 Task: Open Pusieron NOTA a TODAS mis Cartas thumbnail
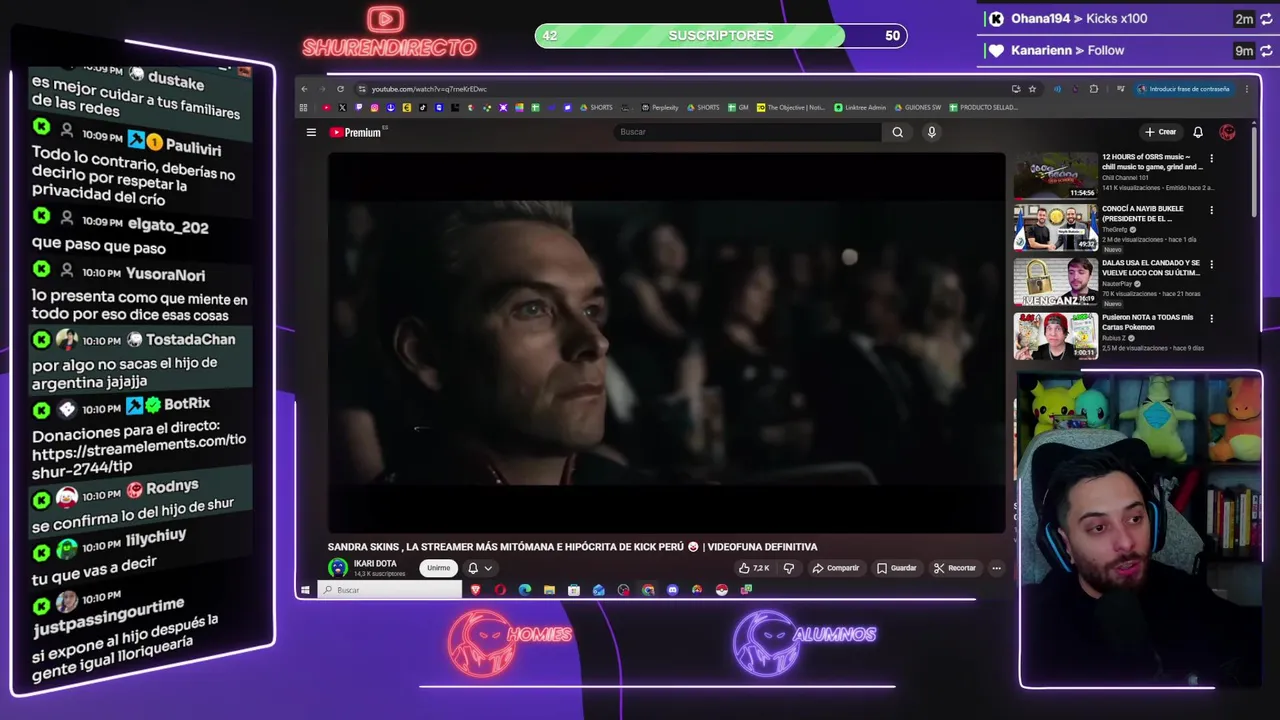pyautogui.click(x=1055, y=336)
